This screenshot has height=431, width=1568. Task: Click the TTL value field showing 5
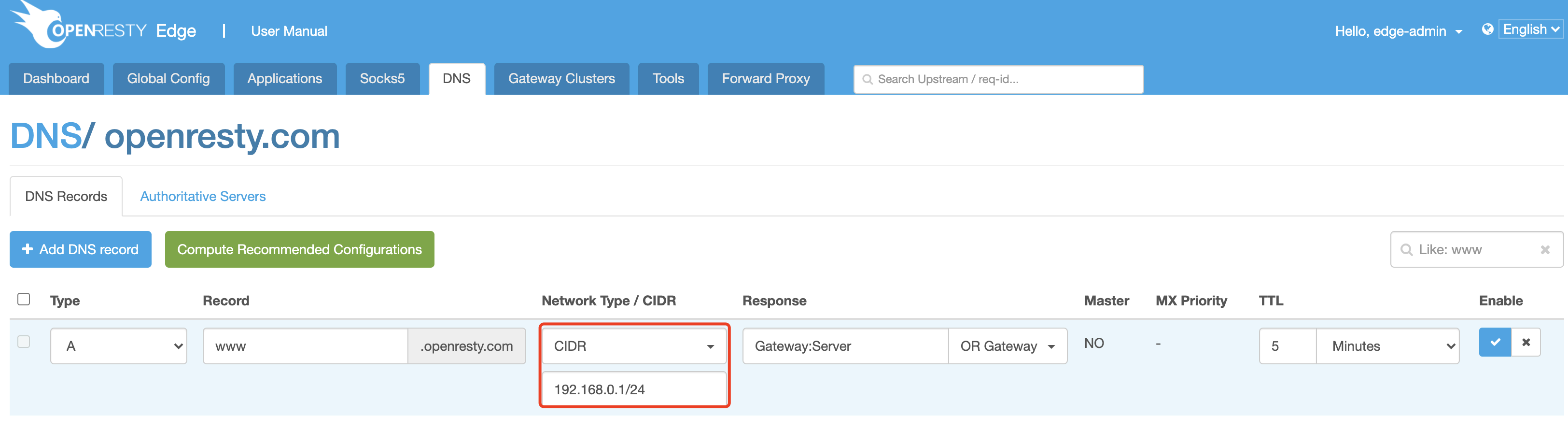(x=1288, y=346)
